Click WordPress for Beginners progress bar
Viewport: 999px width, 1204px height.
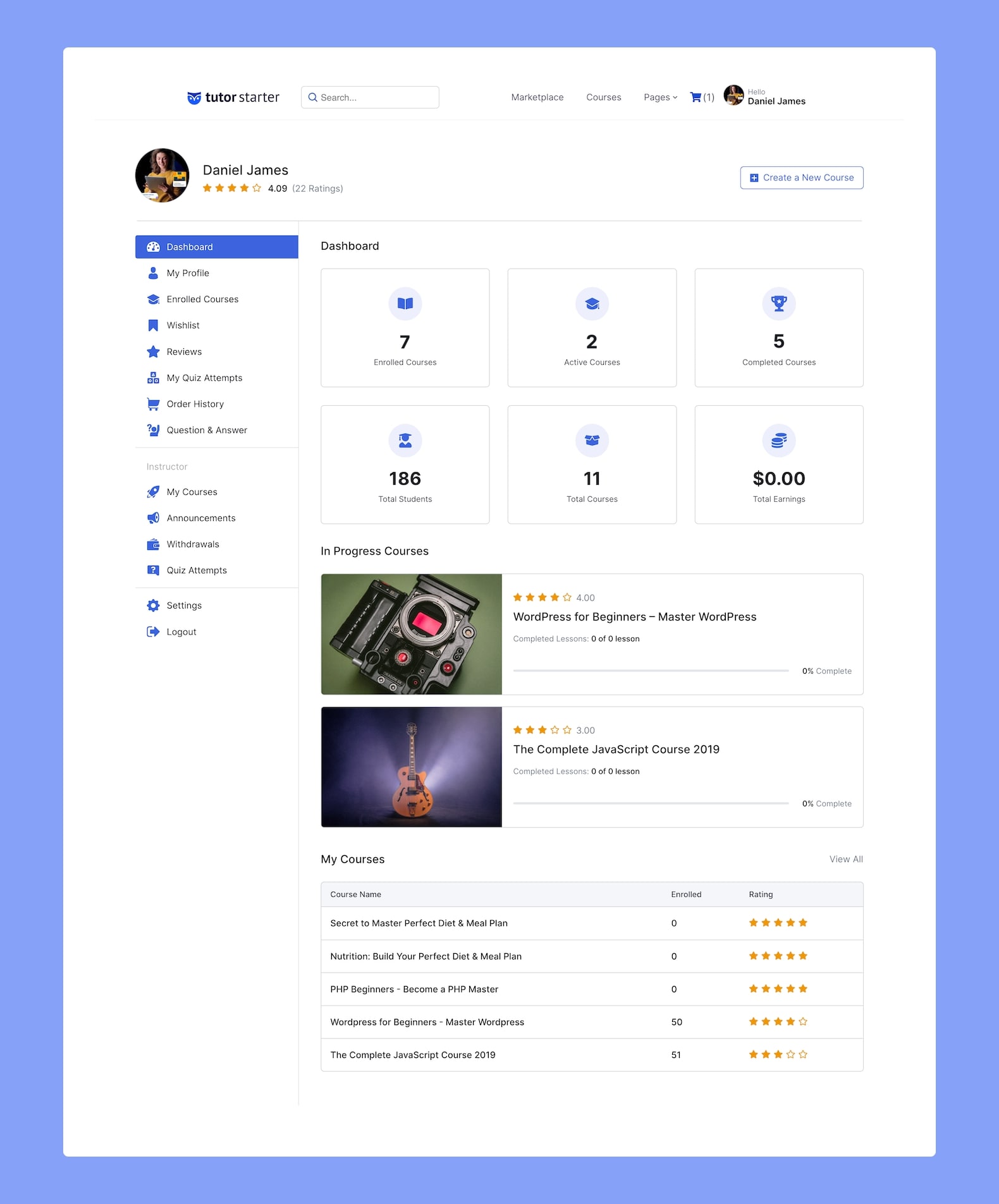click(651, 671)
